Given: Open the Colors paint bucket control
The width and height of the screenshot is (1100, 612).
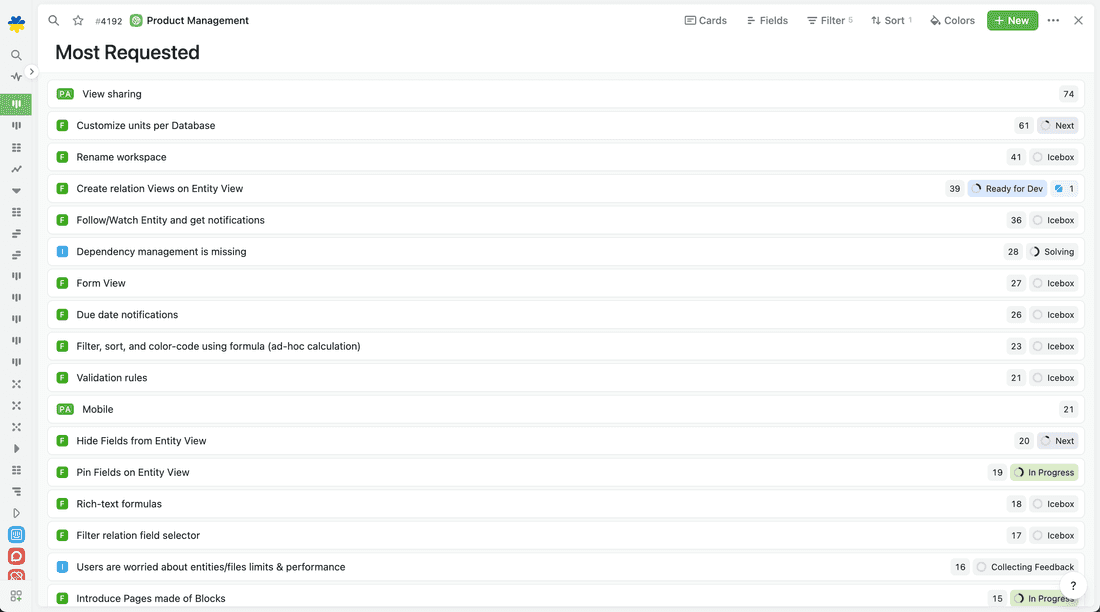Looking at the screenshot, I should coord(951,20).
